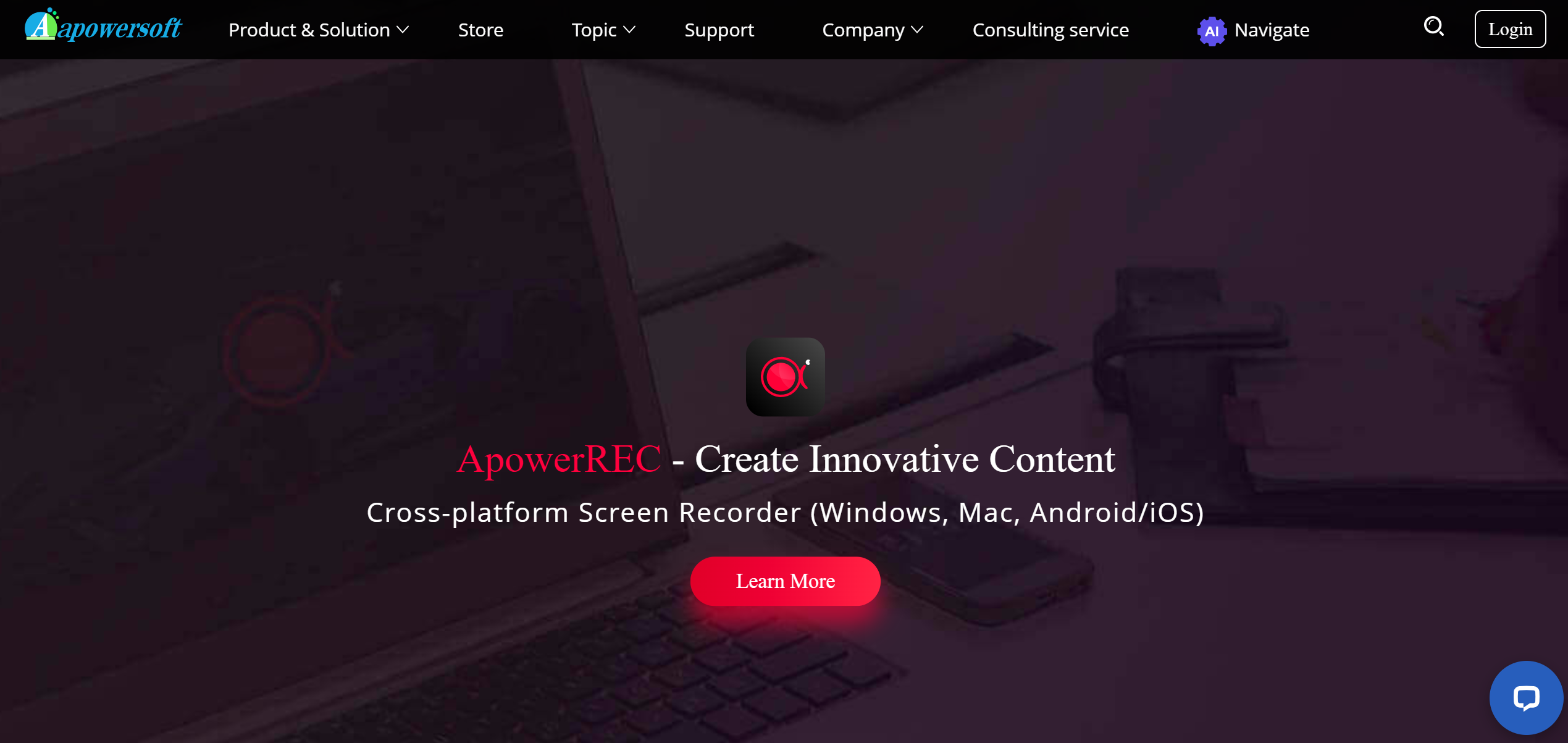
Task: Expand the Product & Solution dropdown
Action: coord(316,29)
